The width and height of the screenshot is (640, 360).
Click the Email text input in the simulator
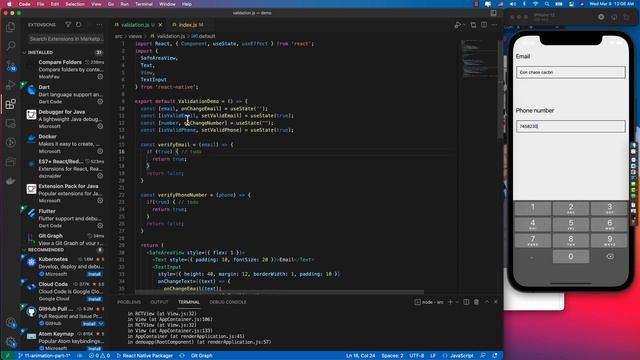click(570, 72)
